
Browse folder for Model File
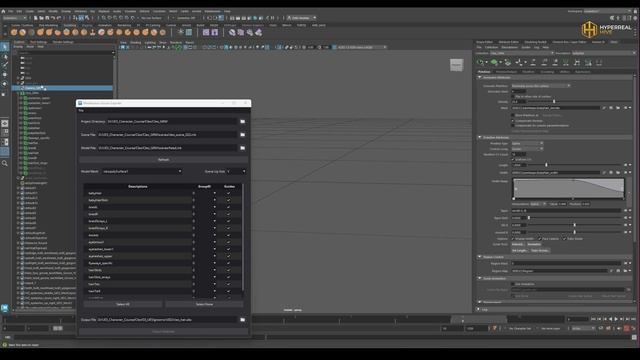pyautogui.click(x=242, y=148)
